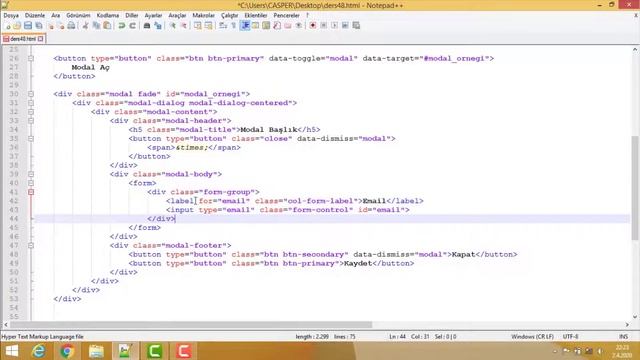Open the Makrolar menu
Screen dimensions: 640x360
pos(203,16)
